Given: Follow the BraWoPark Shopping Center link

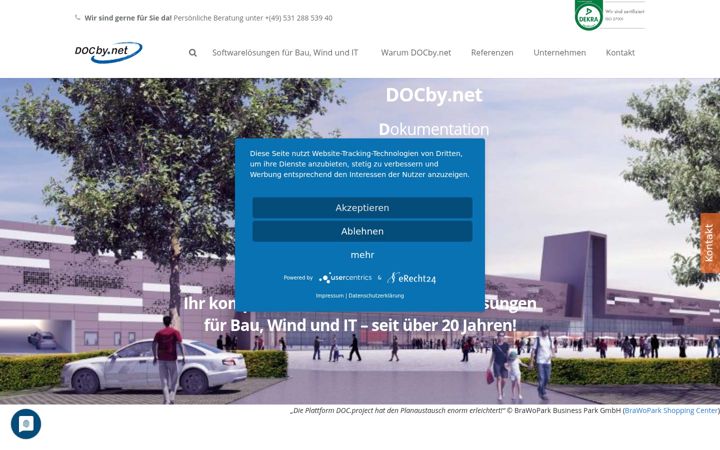Looking at the screenshot, I should pos(671,411).
